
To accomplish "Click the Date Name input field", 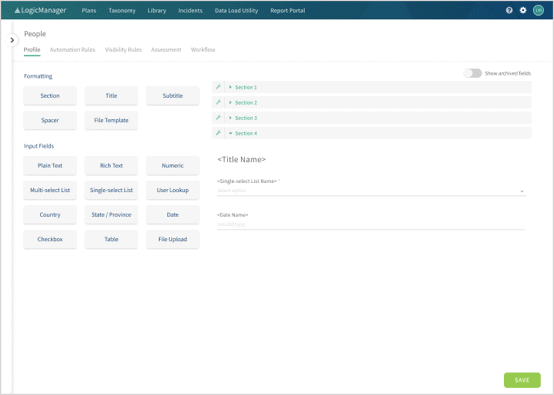I will click(x=371, y=224).
